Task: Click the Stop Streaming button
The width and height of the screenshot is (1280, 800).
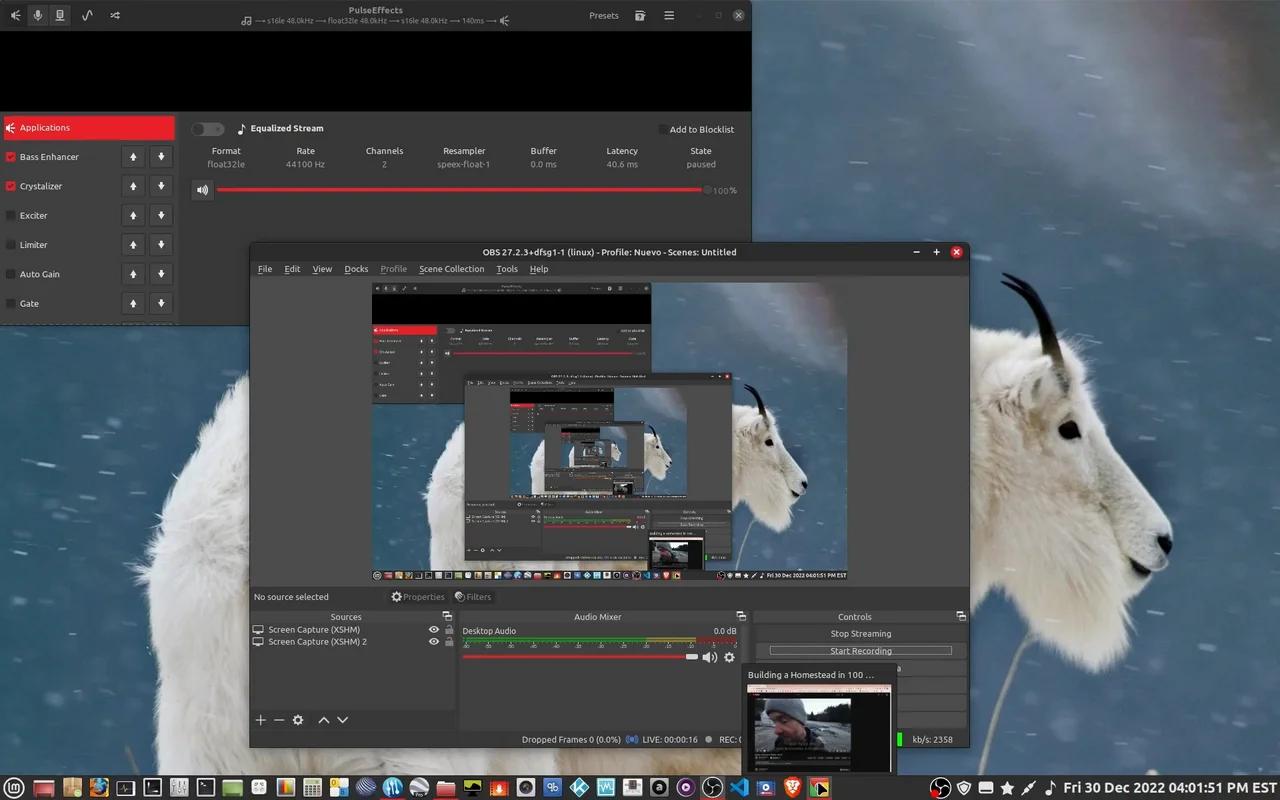Action: coord(860,634)
